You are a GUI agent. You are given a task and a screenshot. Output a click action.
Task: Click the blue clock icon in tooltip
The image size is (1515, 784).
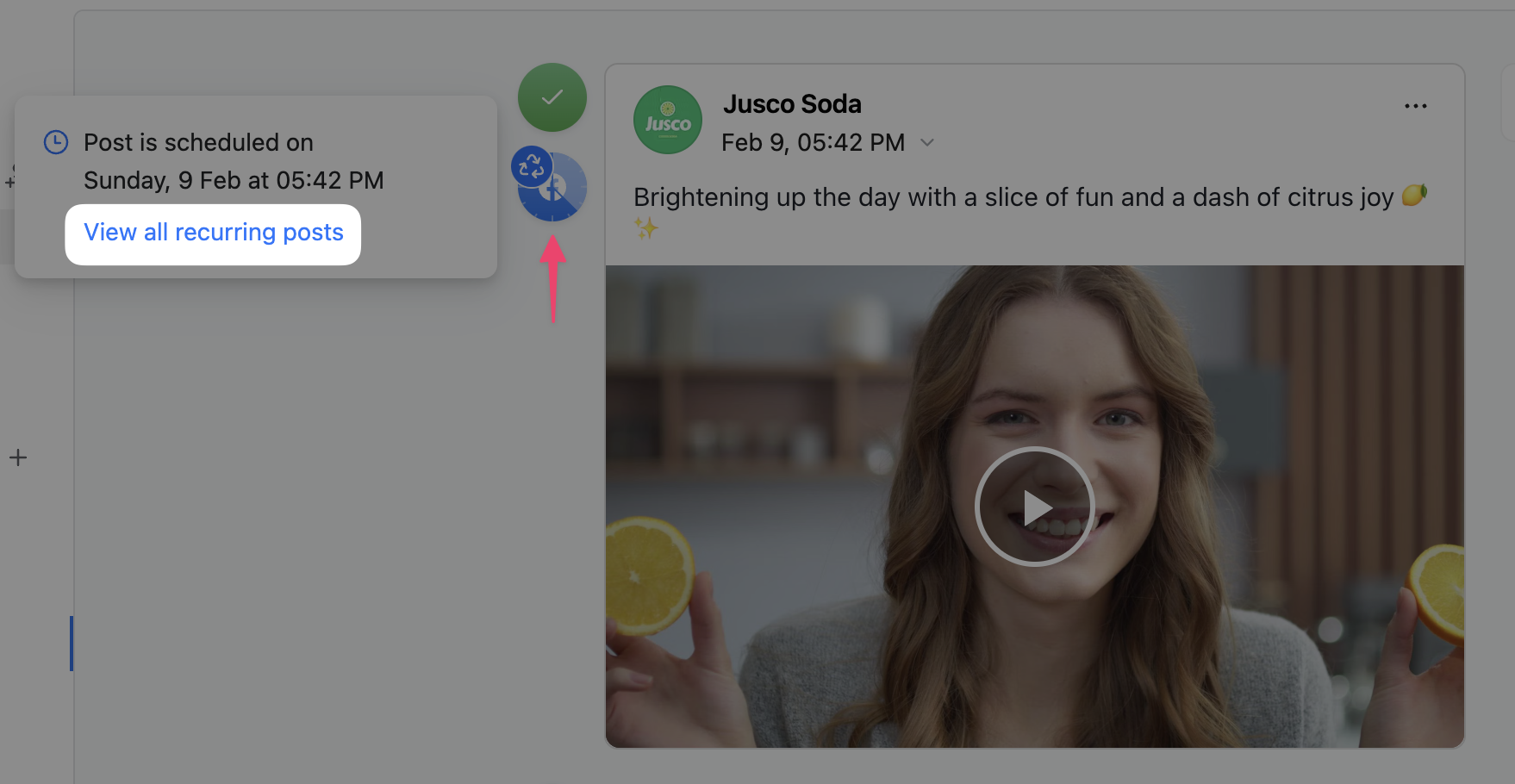point(56,142)
